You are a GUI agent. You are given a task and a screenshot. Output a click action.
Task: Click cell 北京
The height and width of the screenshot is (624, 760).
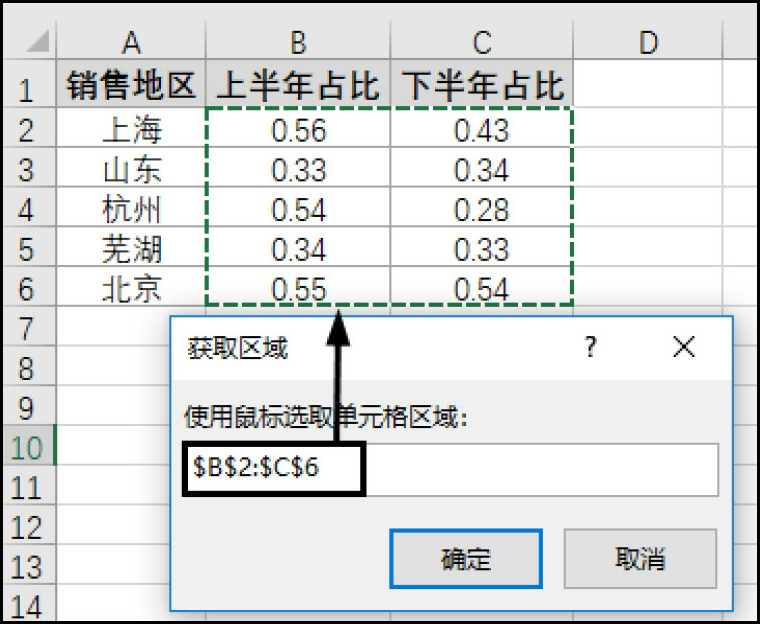tap(131, 286)
